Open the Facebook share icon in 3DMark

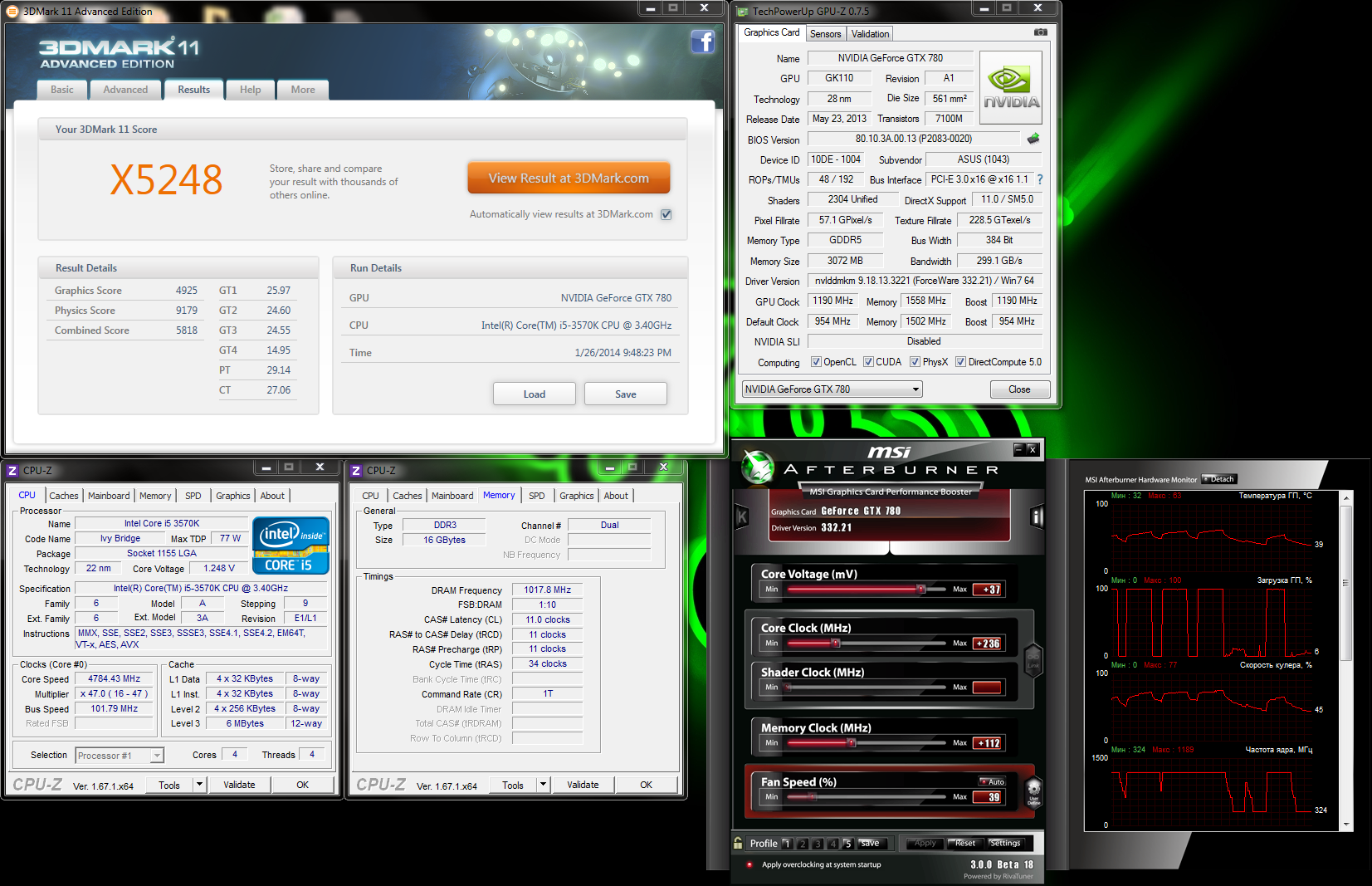coord(702,42)
